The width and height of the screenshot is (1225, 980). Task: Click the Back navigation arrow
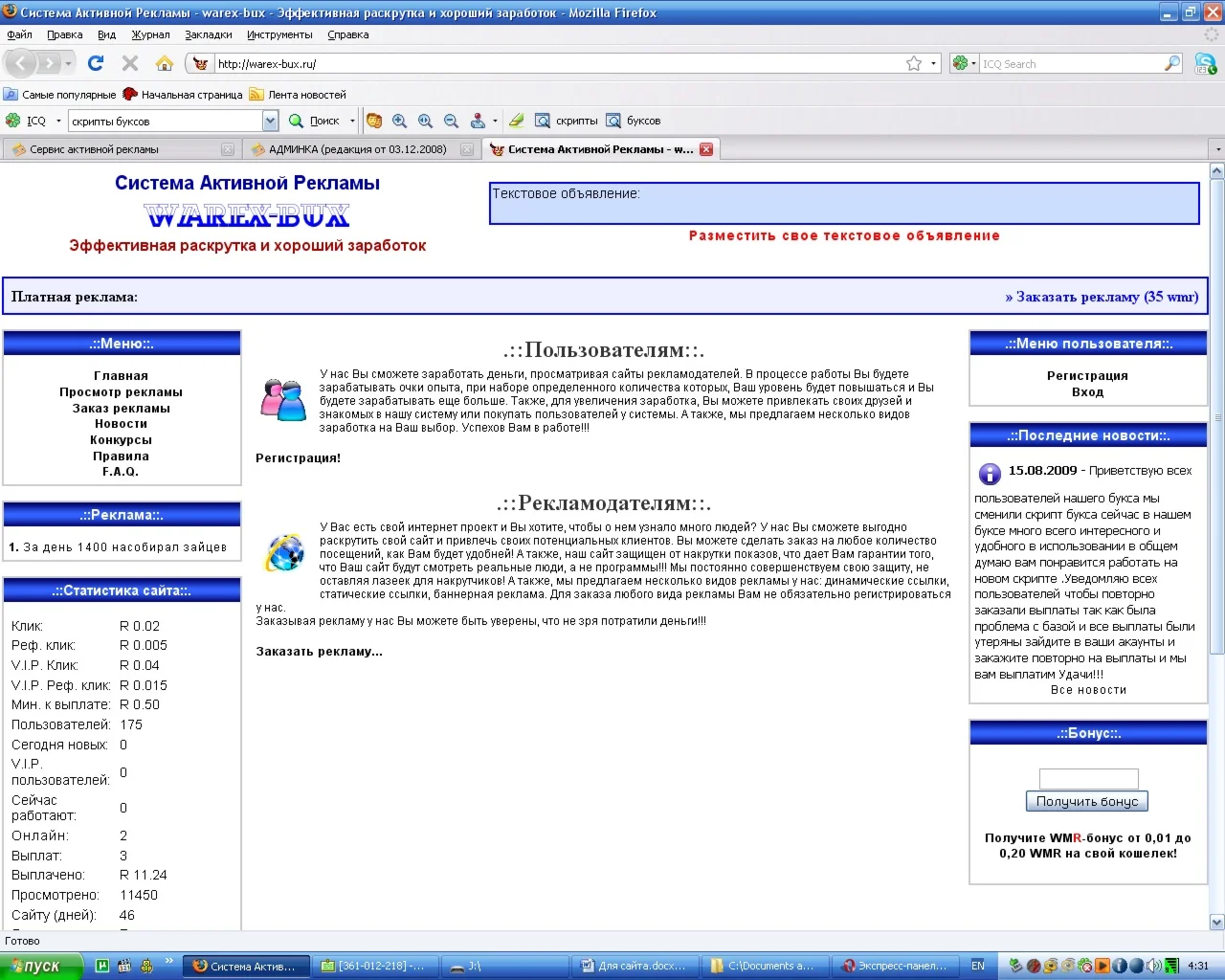(x=21, y=63)
